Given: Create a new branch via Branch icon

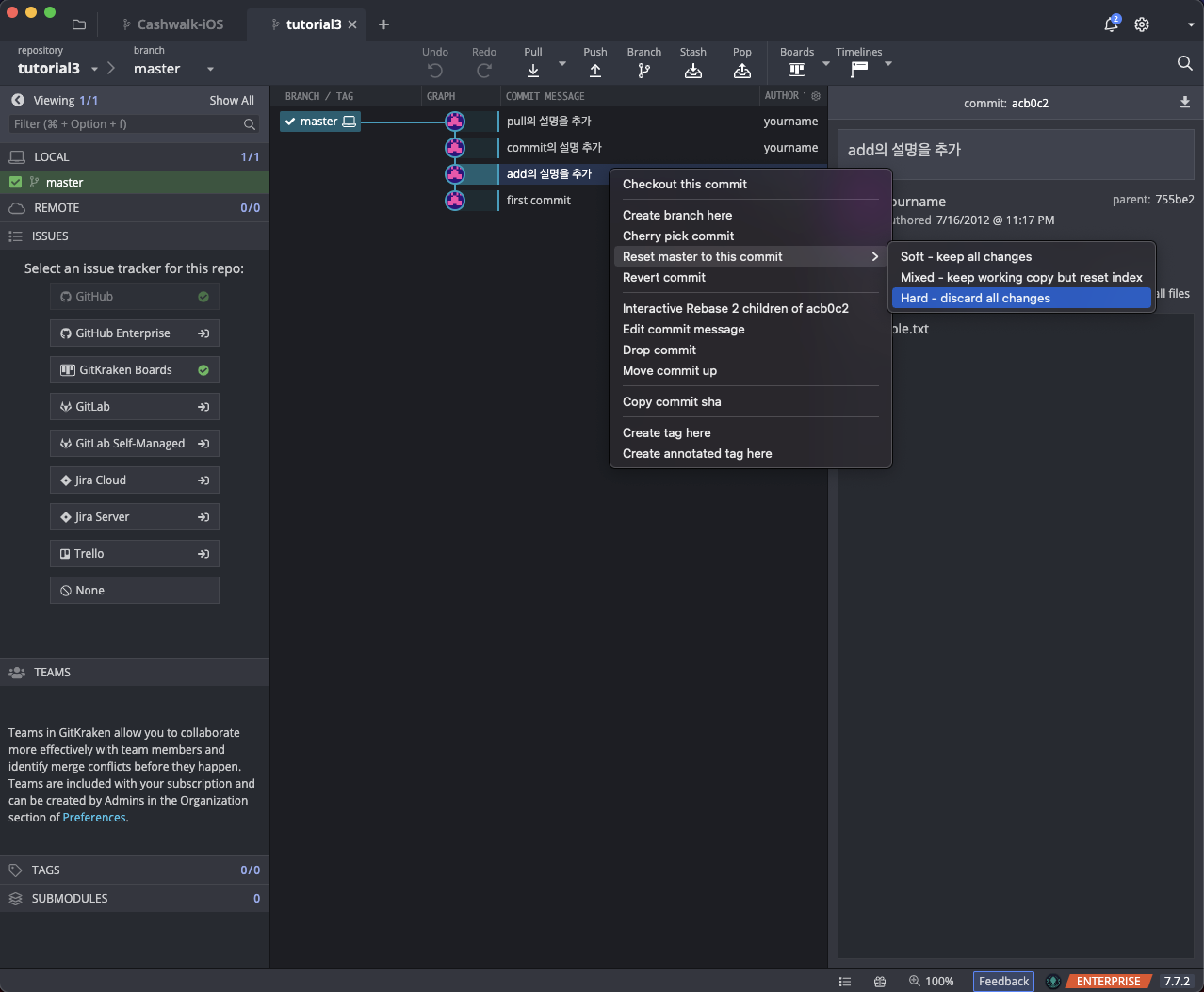Looking at the screenshot, I should point(644,71).
